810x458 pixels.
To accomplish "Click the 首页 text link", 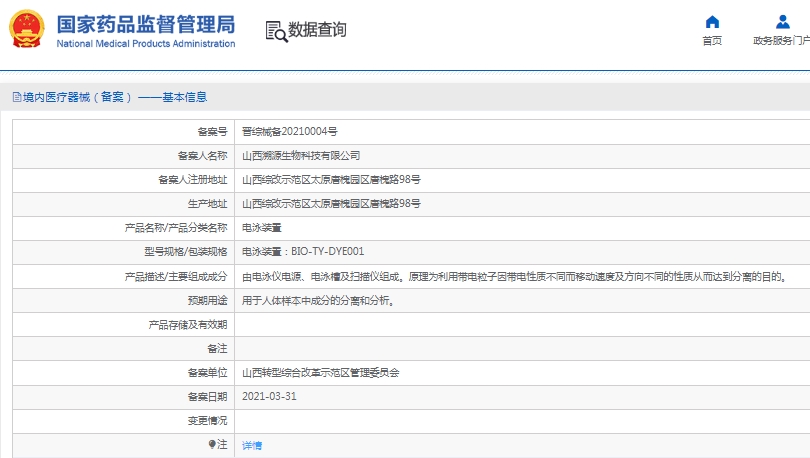I will [712, 41].
